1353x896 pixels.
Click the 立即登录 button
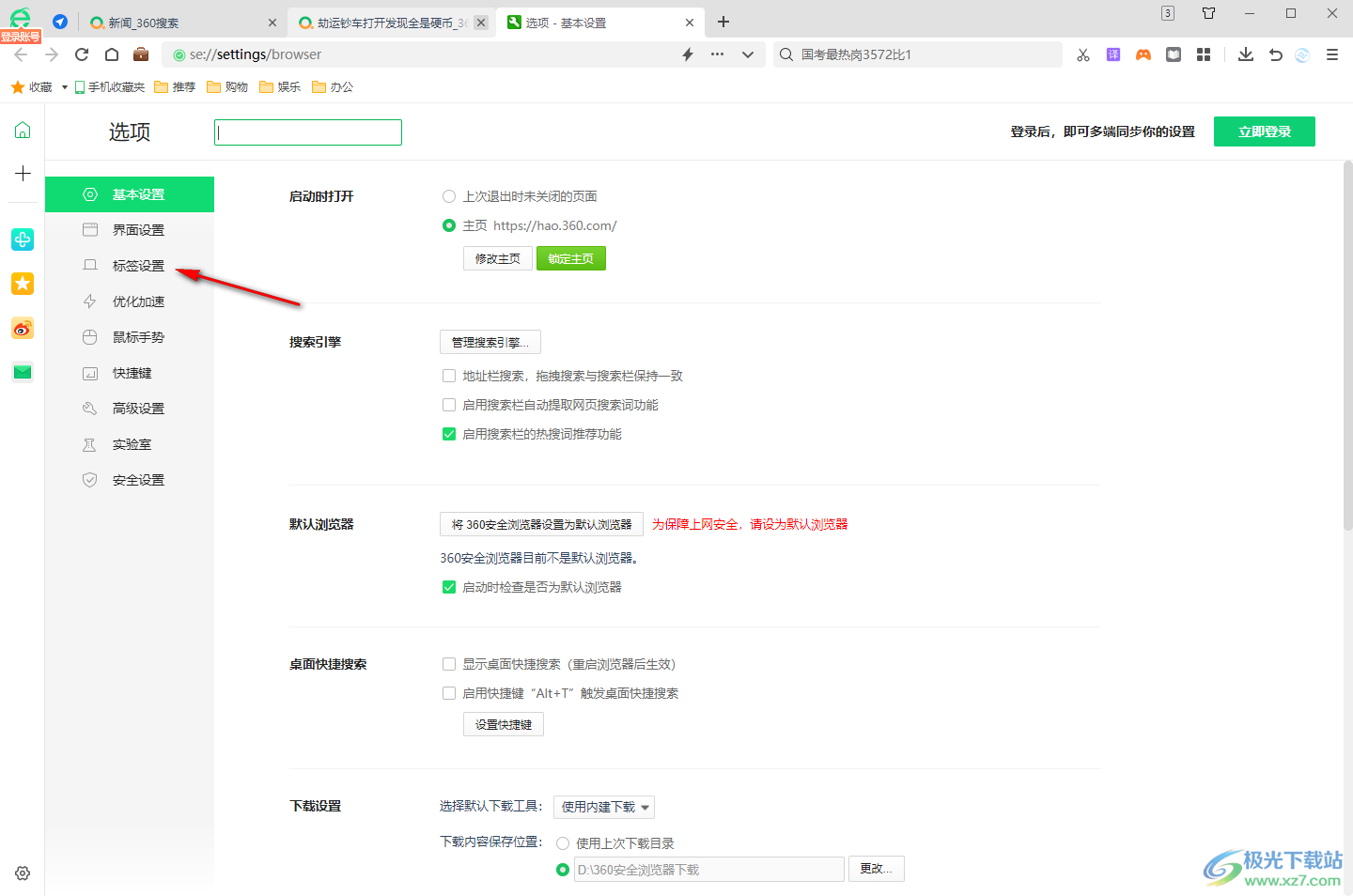pos(1265,131)
